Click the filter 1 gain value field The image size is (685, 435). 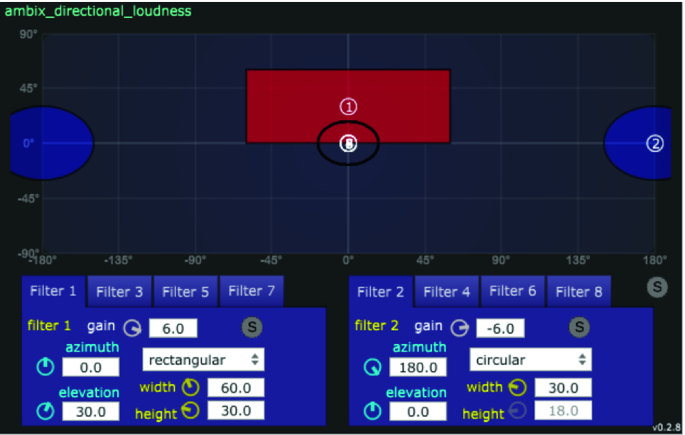172,328
